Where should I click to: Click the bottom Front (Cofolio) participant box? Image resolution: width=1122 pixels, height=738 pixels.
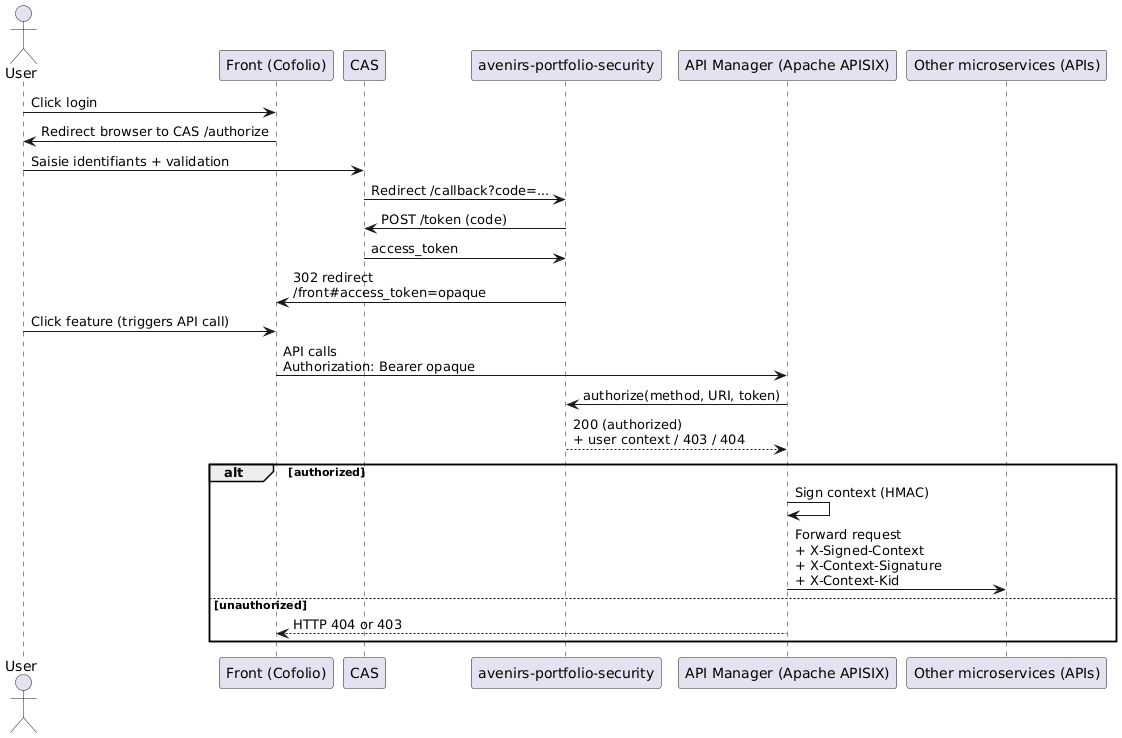click(x=276, y=673)
